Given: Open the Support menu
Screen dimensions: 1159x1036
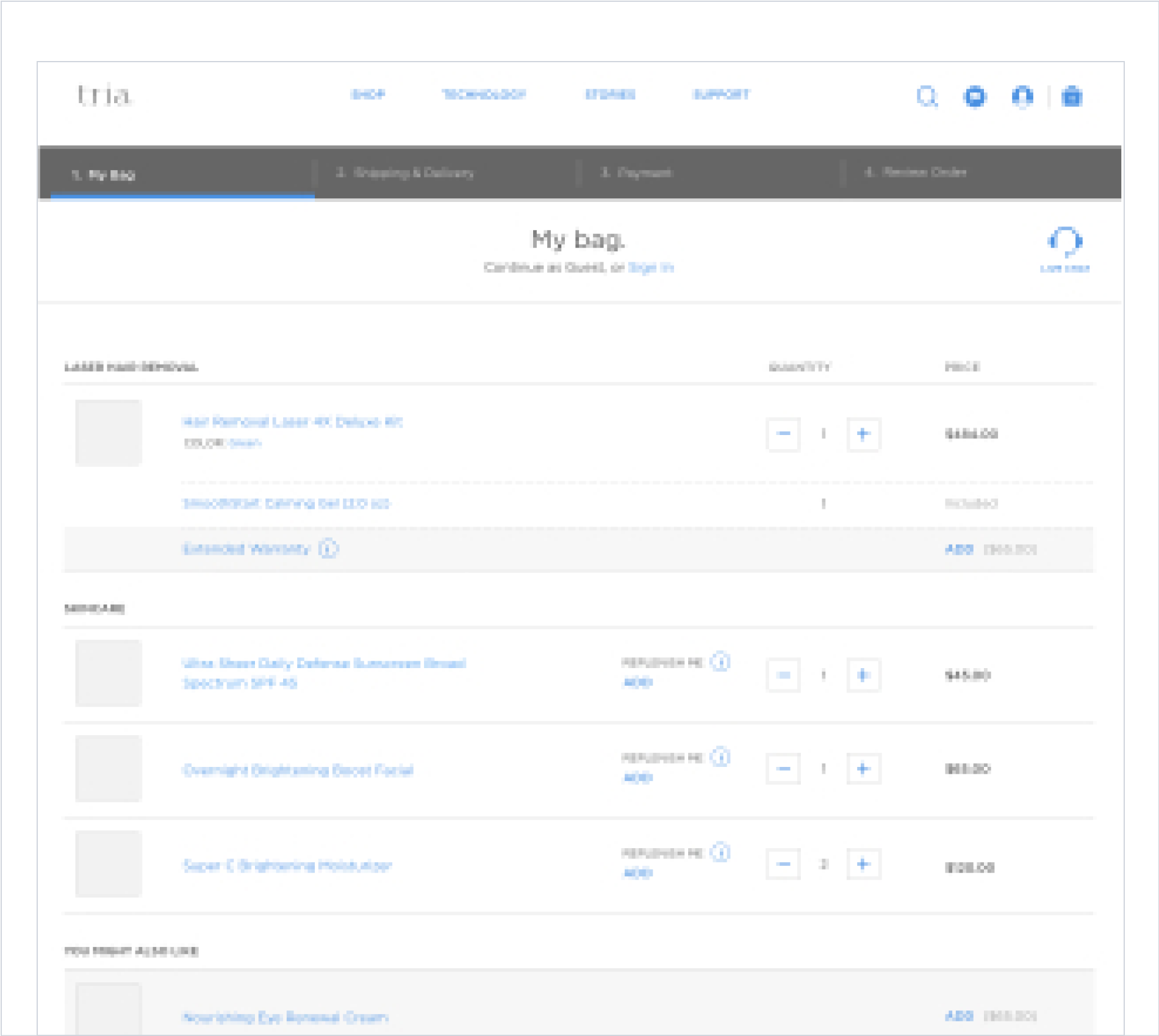Looking at the screenshot, I should (722, 95).
